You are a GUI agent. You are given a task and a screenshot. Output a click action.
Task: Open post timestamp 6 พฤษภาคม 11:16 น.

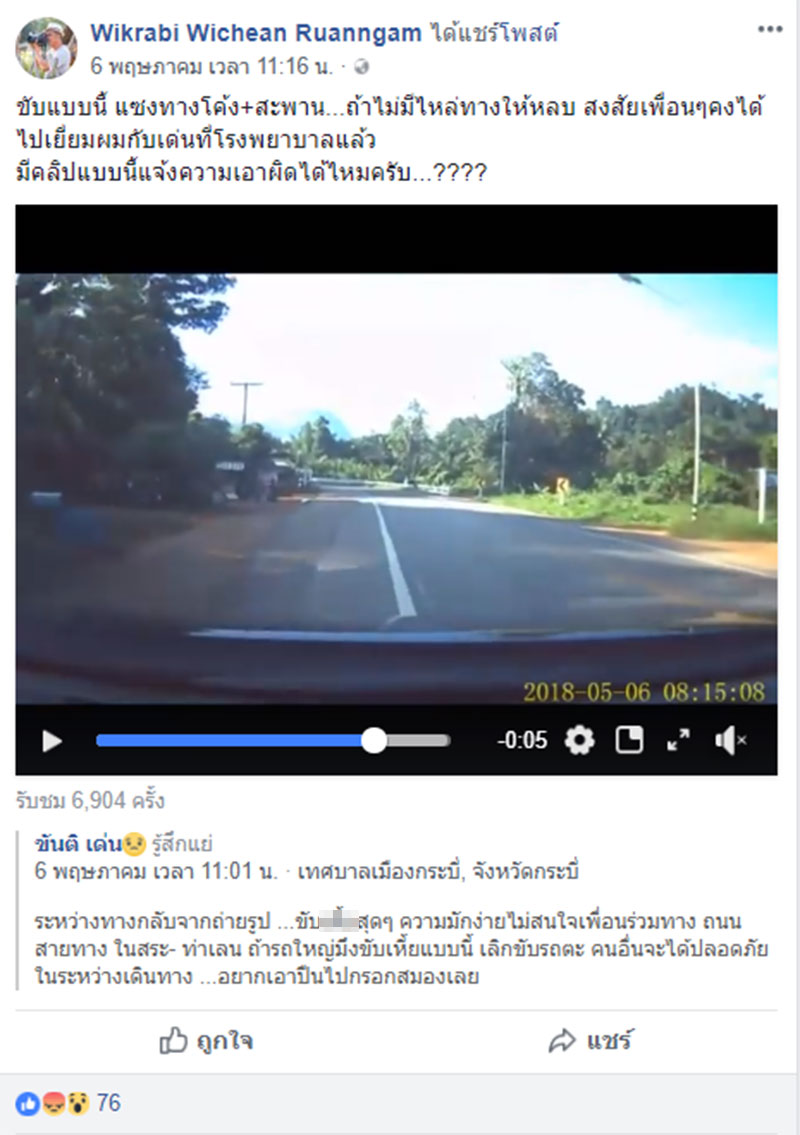[x=211, y=67]
